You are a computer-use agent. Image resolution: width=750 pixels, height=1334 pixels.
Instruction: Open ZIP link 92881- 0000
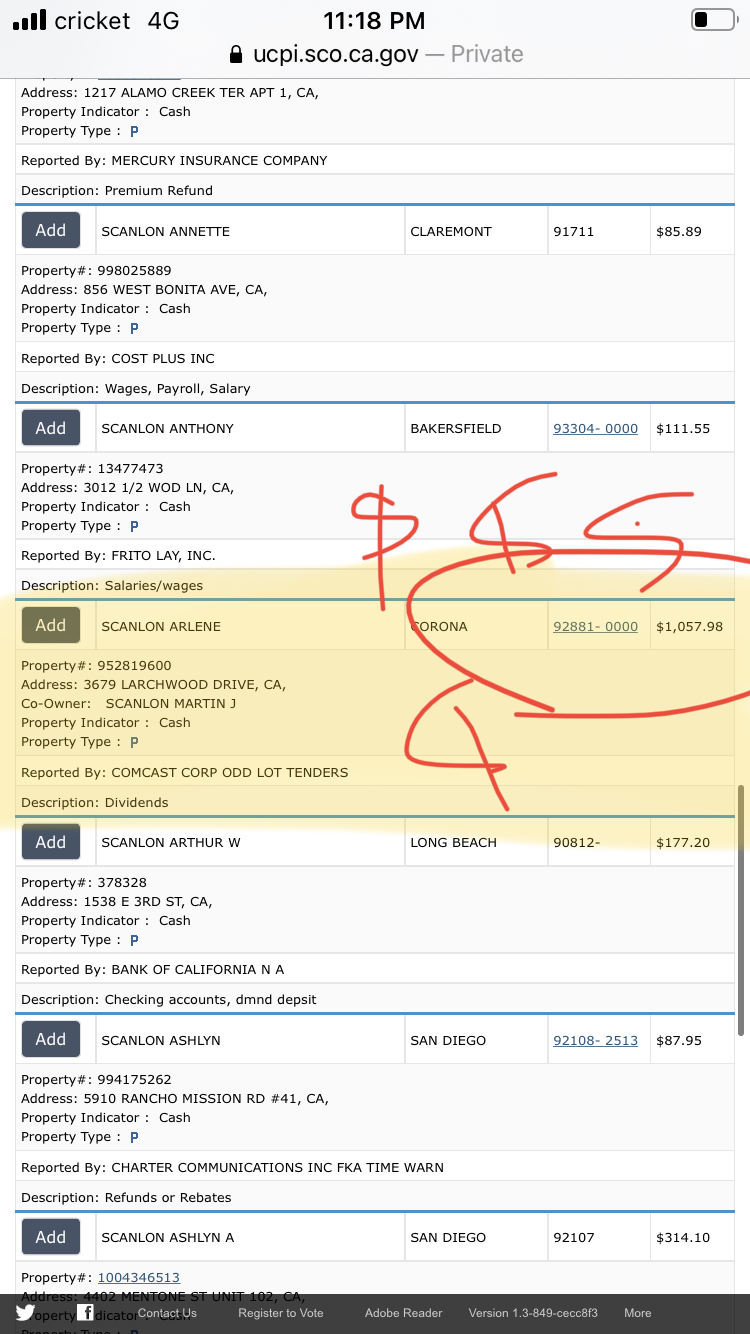click(x=595, y=626)
